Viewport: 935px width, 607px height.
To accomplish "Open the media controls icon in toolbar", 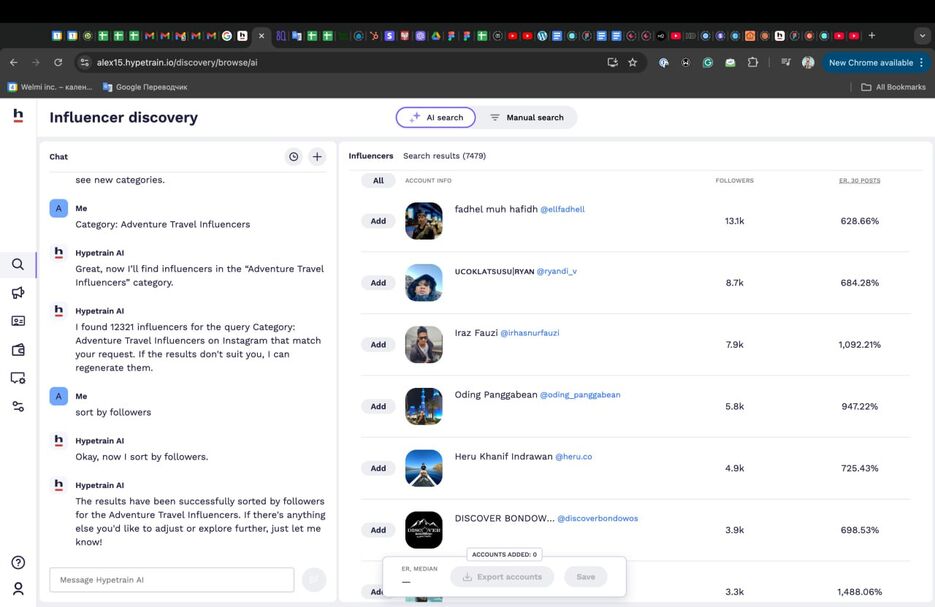I will pos(786,63).
